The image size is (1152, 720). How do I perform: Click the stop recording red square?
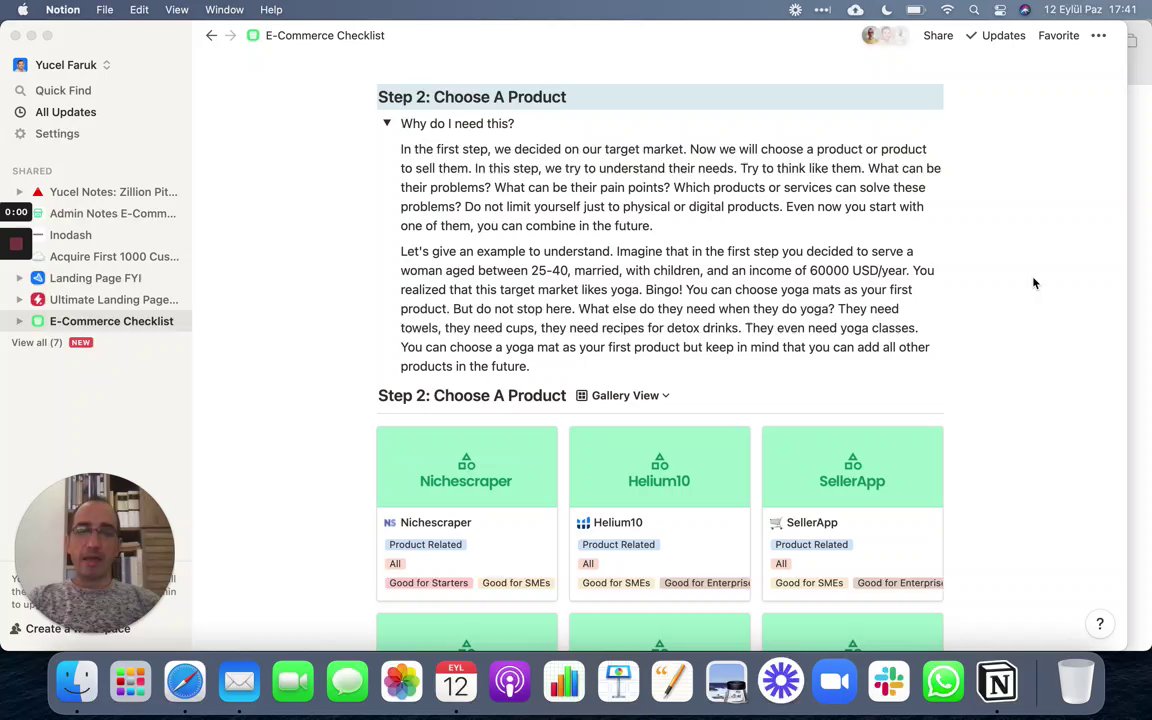[x=16, y=244]
